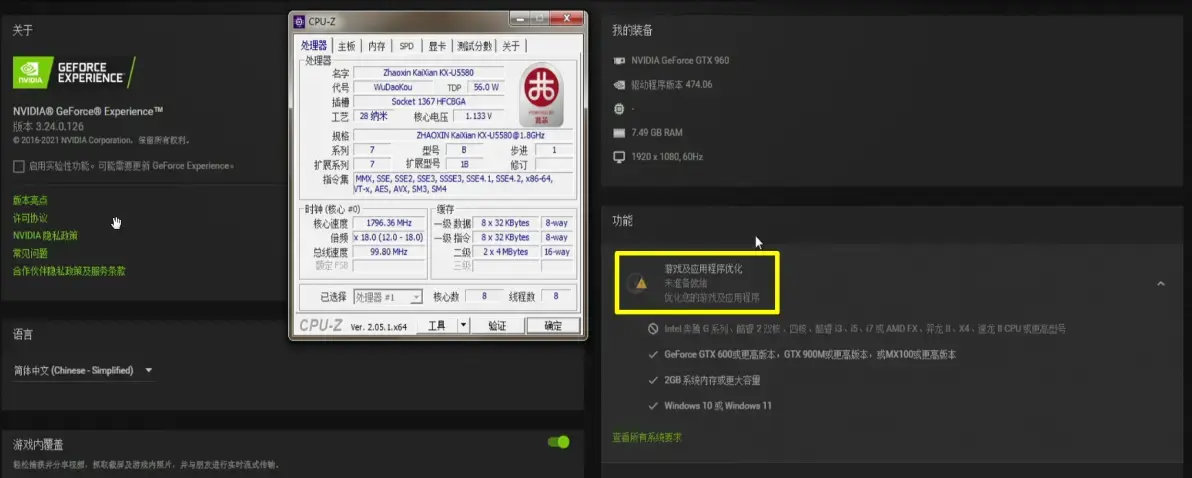Click the 线程数 field showing 8

(x=556, y=297)
